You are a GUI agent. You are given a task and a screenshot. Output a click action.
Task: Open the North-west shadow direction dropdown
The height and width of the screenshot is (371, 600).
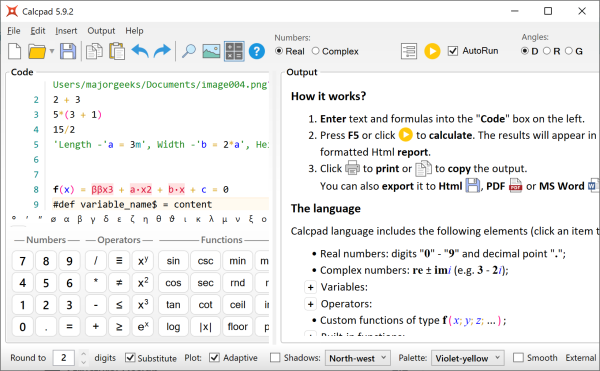click(357, 358)
